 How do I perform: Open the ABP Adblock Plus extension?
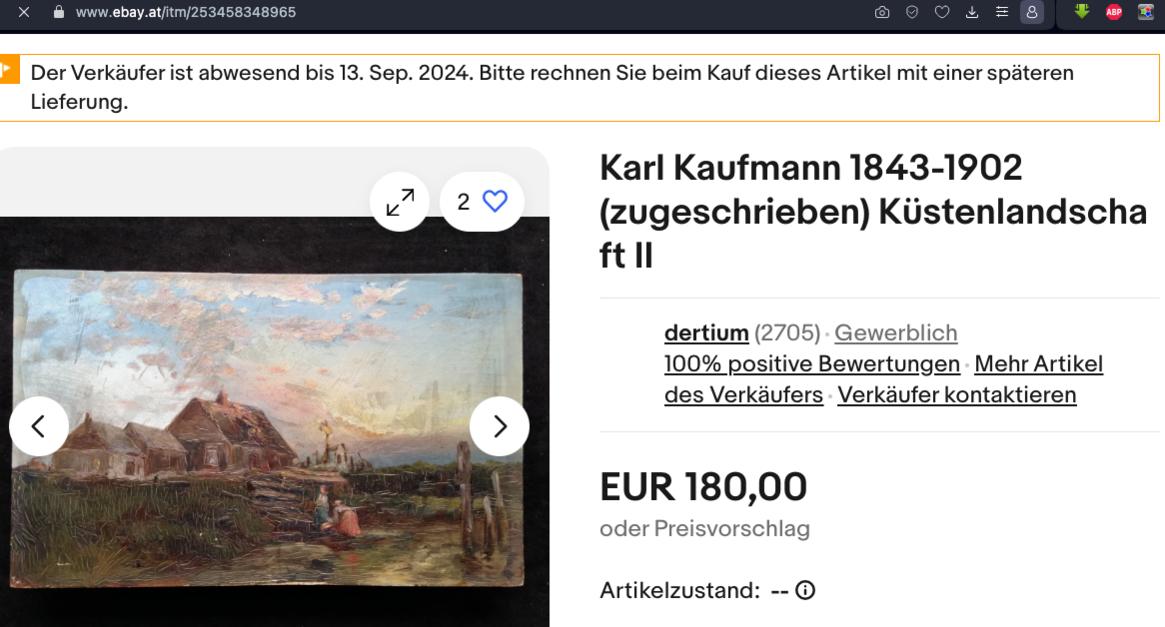[1114, 12]
